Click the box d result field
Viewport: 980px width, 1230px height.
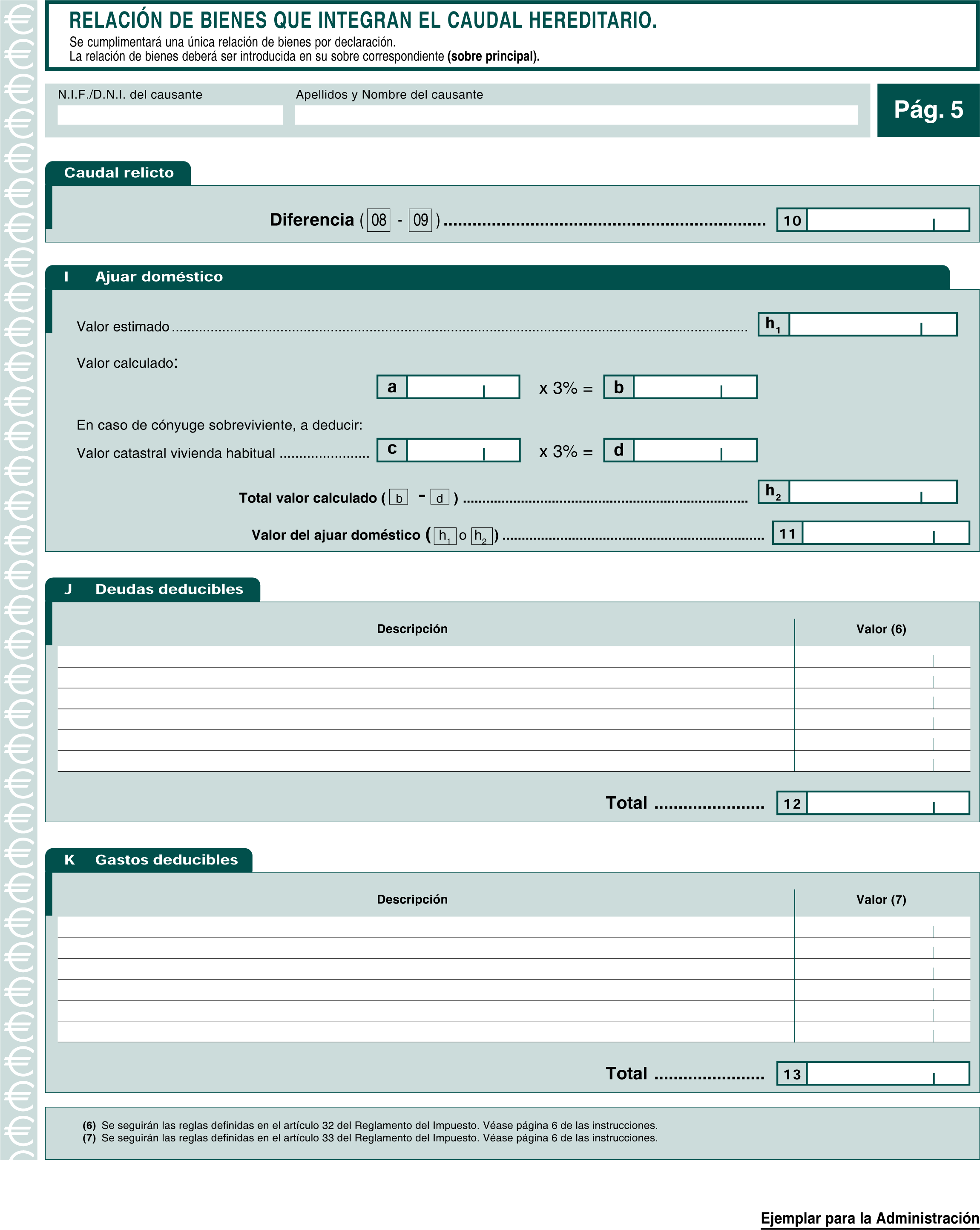(695, 450)
